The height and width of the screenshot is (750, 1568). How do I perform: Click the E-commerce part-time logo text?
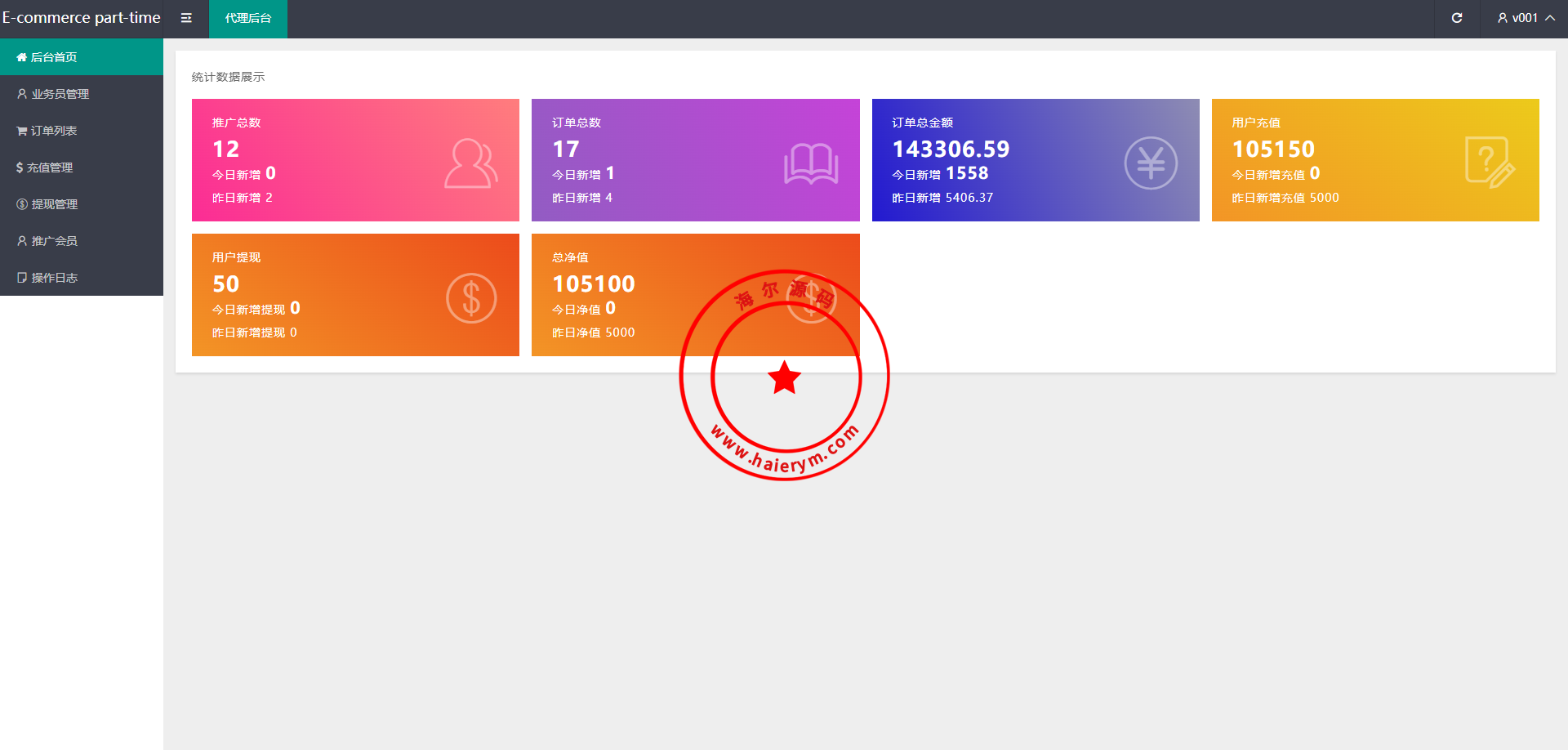[82, 18]
